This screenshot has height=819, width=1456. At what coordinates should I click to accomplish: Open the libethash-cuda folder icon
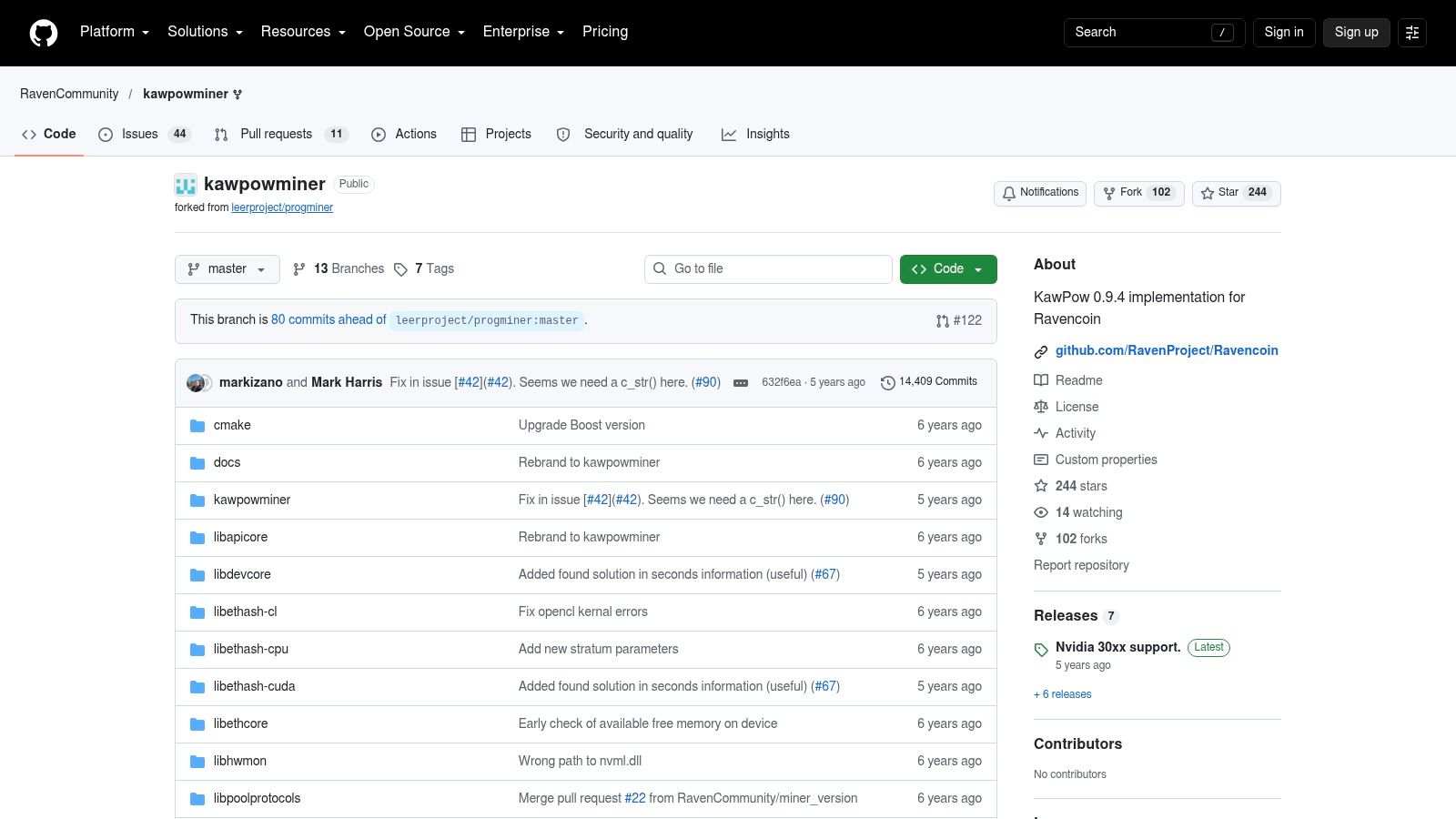(197, 687)
